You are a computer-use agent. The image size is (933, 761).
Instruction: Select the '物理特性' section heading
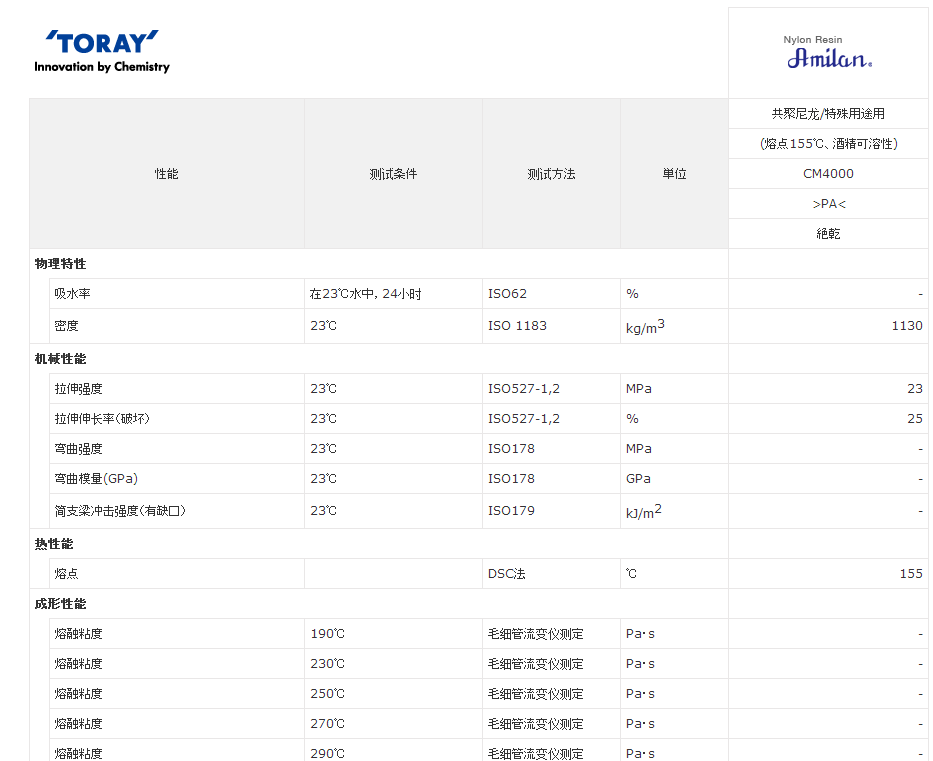60,264
